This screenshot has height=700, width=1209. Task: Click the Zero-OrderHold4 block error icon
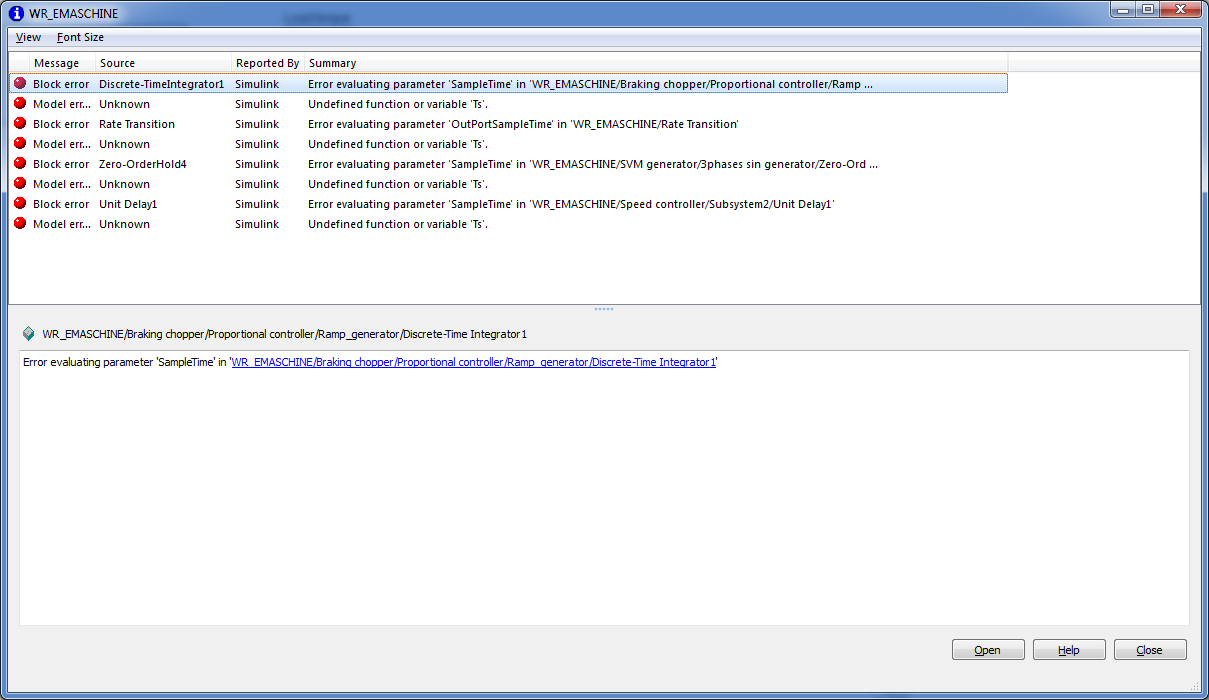click(20, 164)
